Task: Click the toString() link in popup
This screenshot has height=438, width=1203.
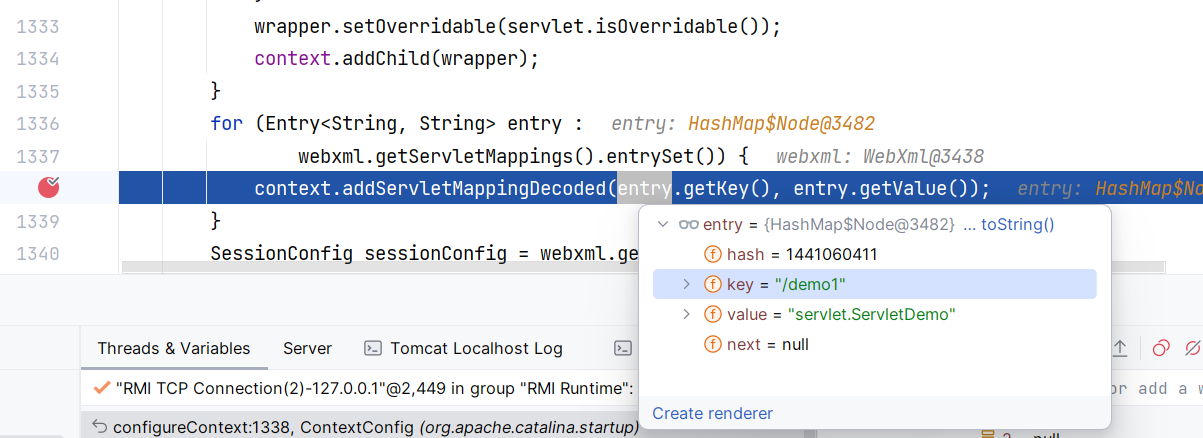Action: 1017,225
